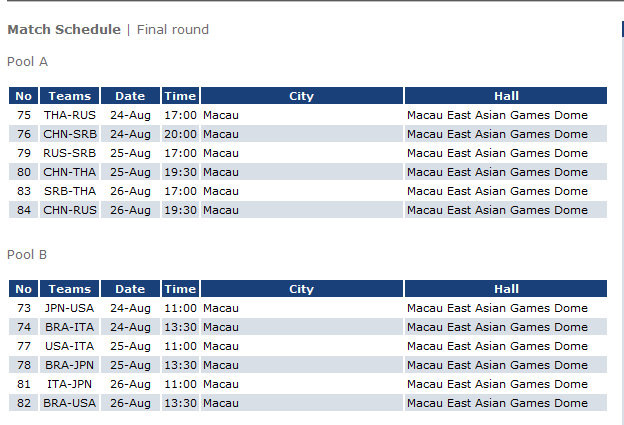Click match number 77 USA-ITA
624x425 pixels.
click(24, 346)
